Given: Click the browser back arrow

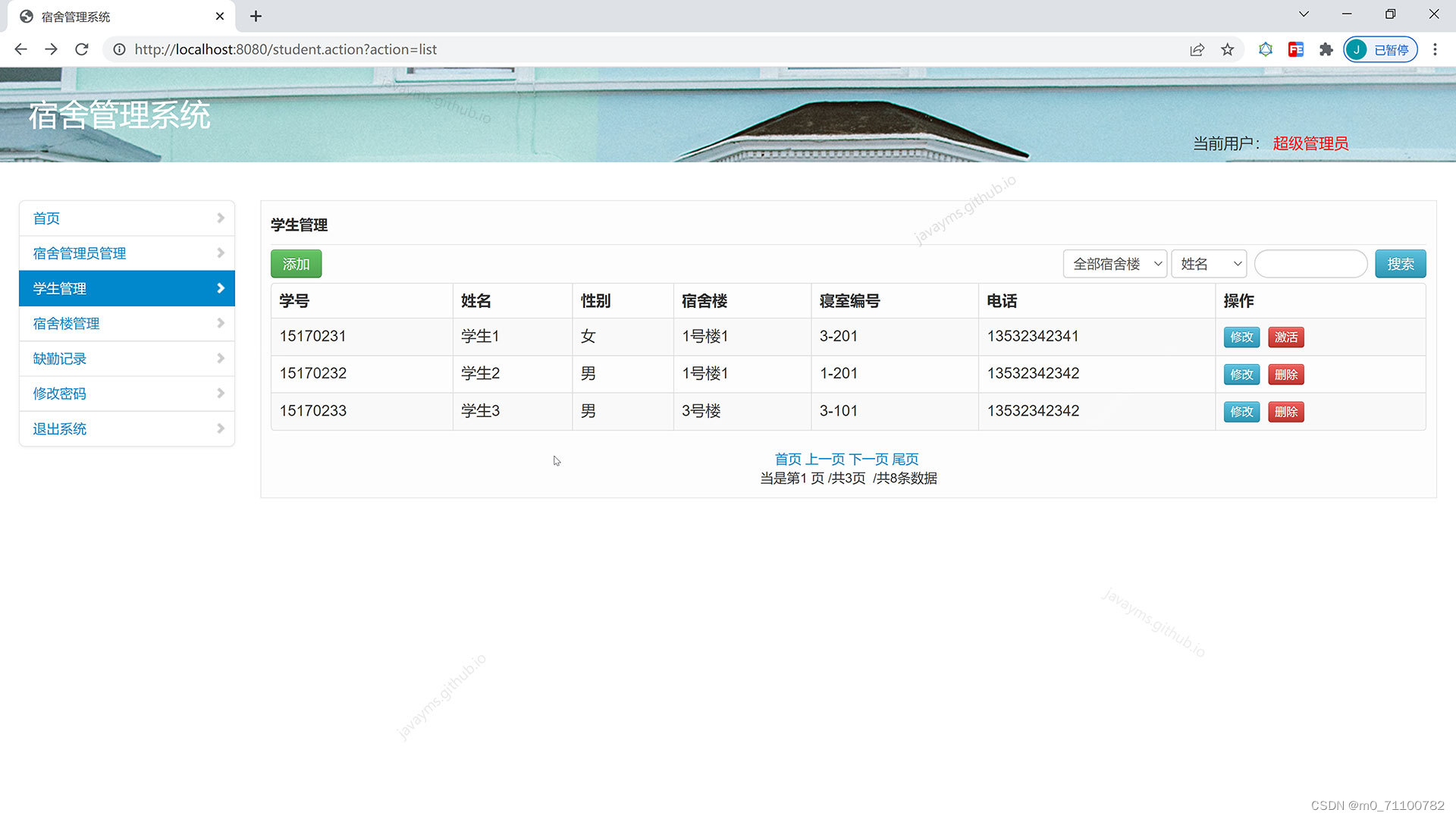Looking at the screenshot, I should 20,49.
